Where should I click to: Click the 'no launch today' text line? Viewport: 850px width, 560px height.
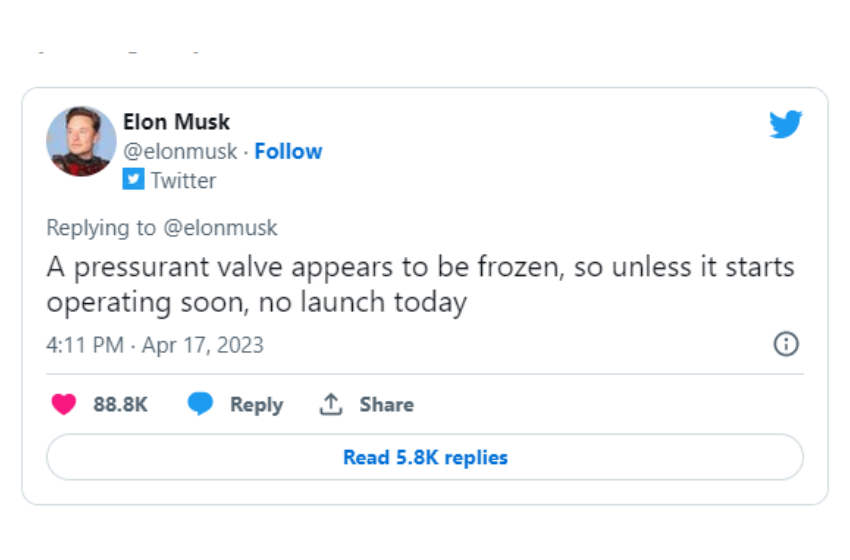(362, 302)
